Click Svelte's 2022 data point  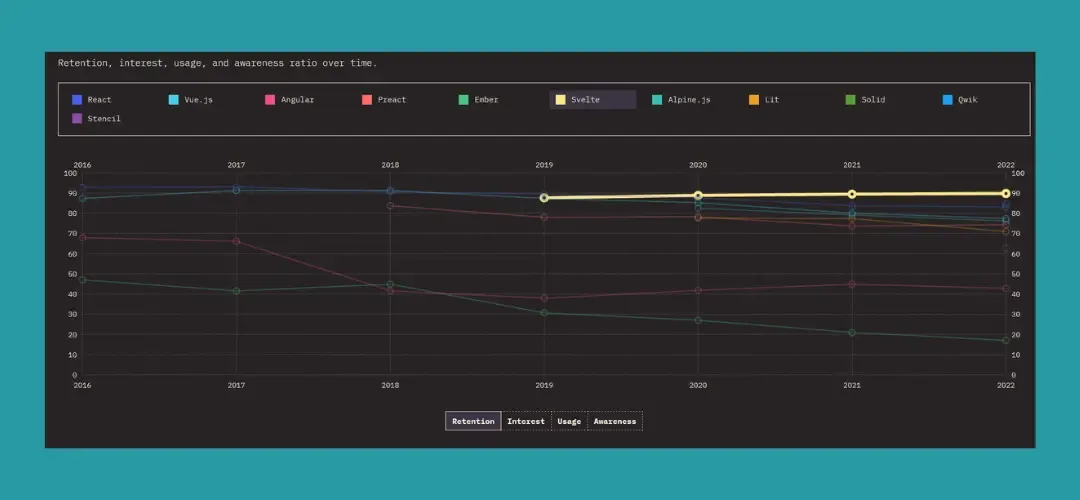click(x=1005, y=194)
